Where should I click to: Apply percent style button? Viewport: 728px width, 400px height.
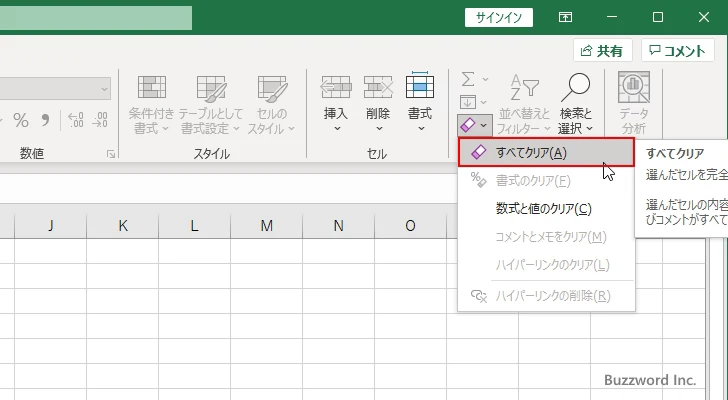(x=21, y=121)
